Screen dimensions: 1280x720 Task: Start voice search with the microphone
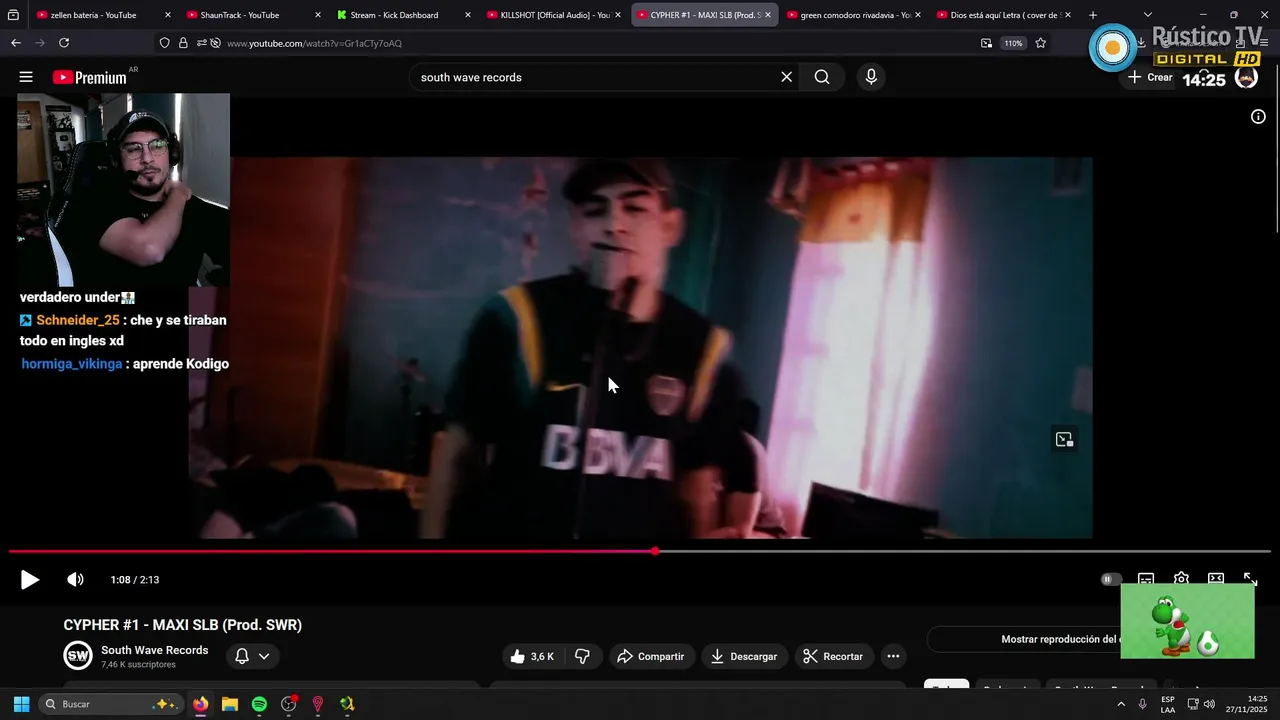tap(871, 77)
